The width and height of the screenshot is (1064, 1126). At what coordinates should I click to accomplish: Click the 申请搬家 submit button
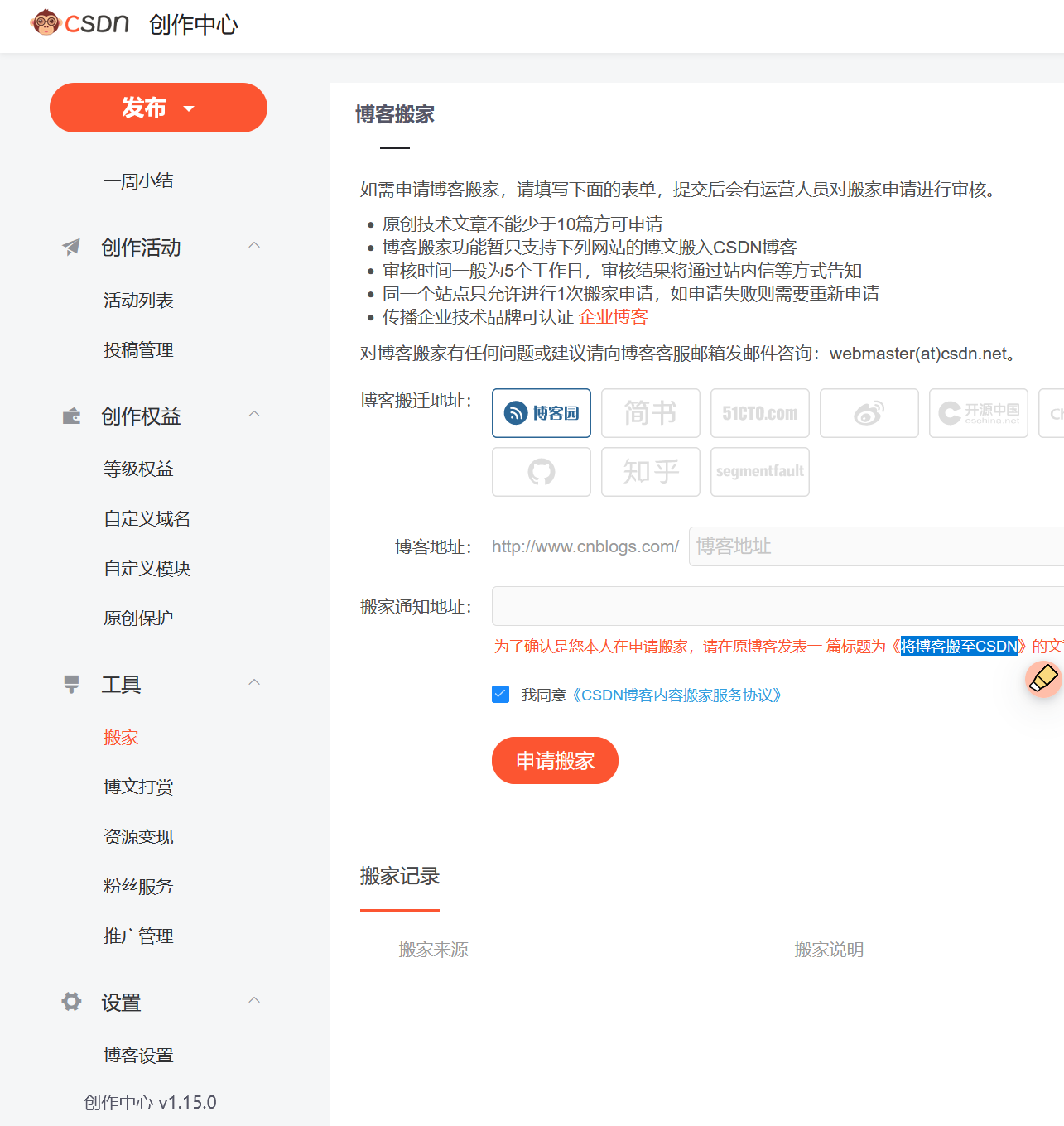click(555, 760)
